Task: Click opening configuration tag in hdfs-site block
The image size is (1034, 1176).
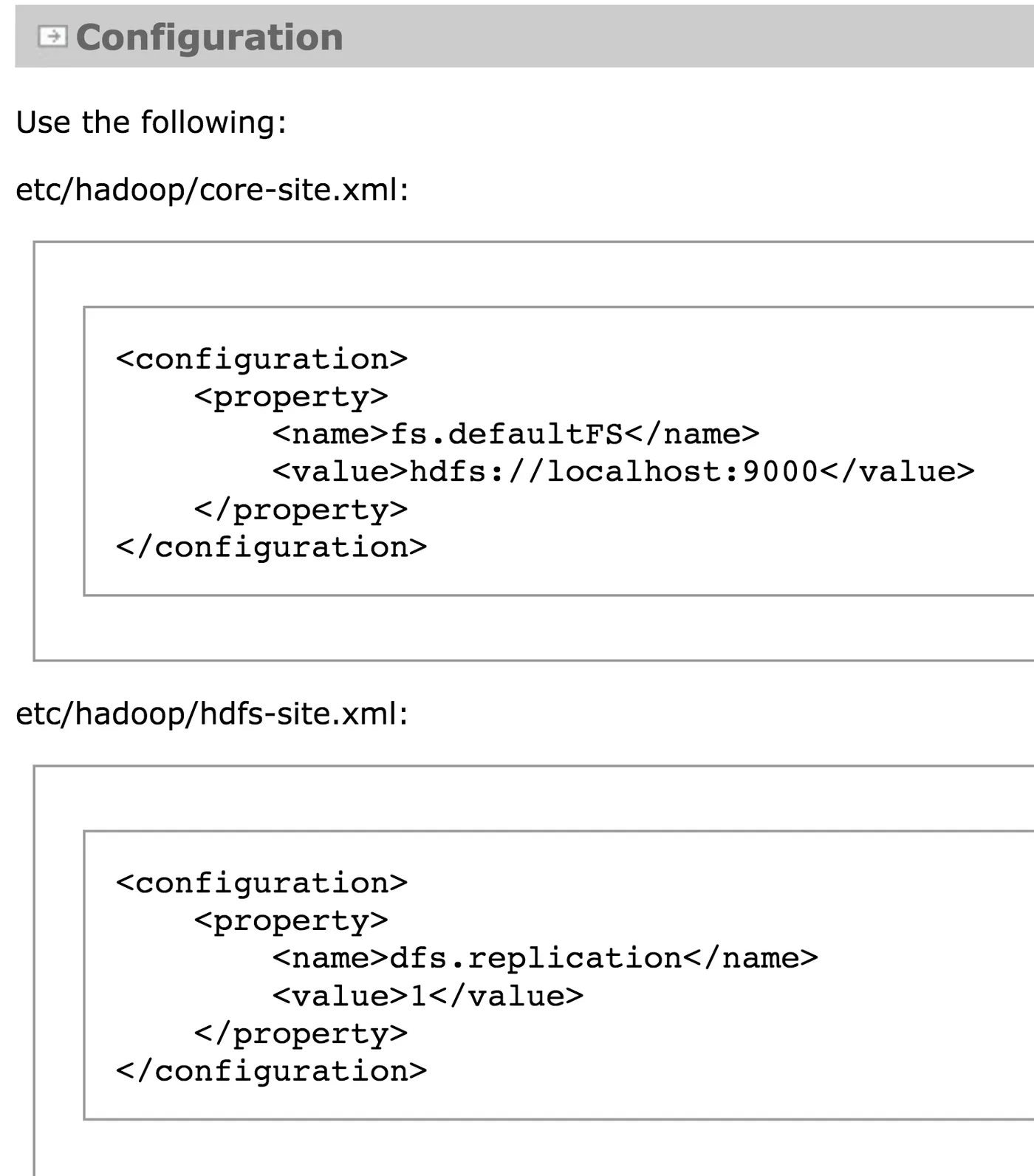Action: (x=261, y=883)
